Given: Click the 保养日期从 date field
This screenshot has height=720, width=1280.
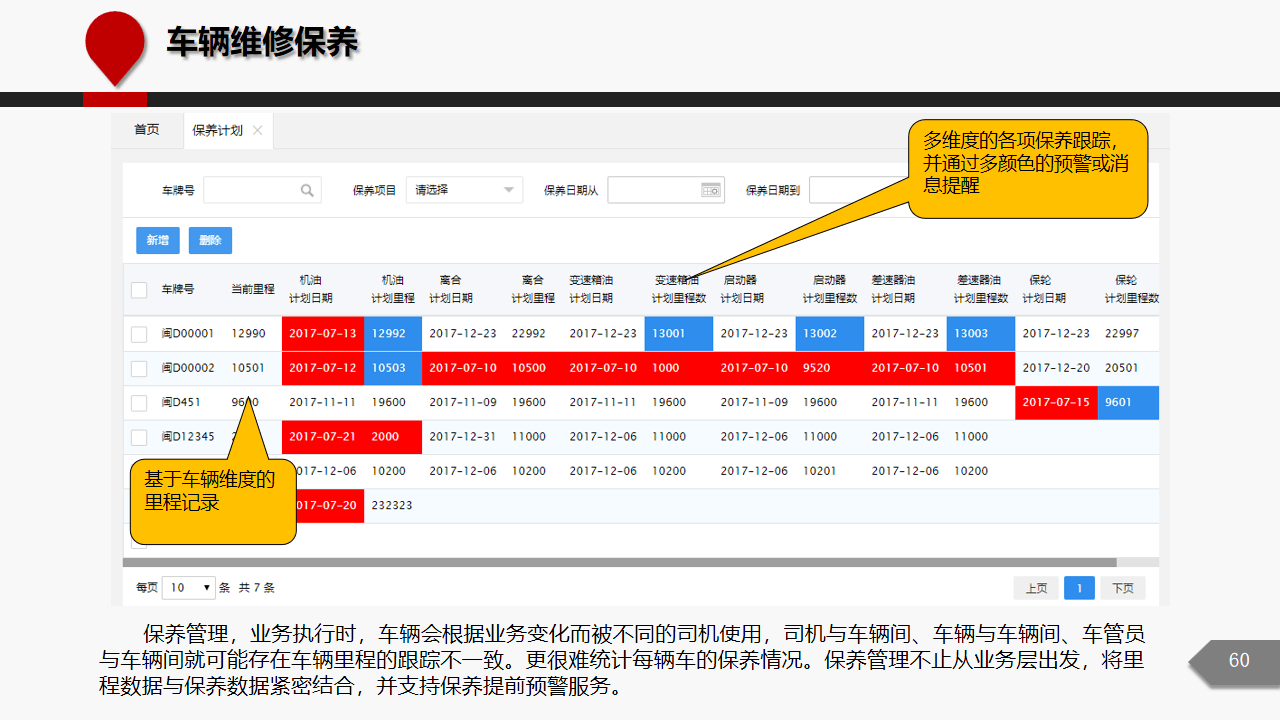Looking at the screenshot, I should tap(666, 190).
